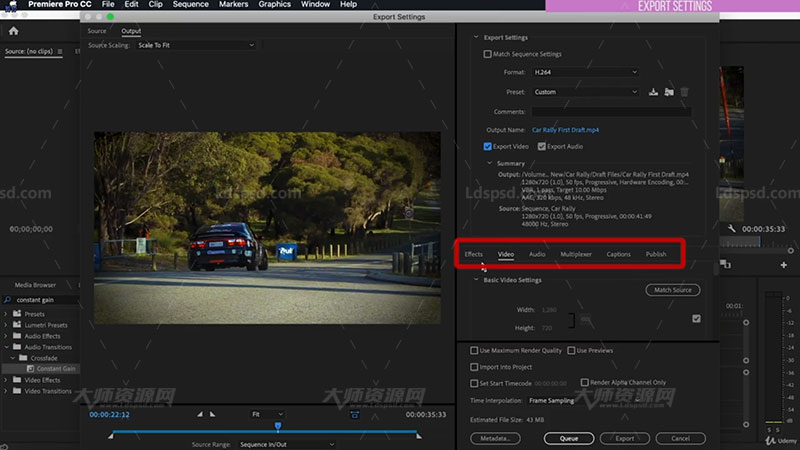
Task: Enable Match Sequence Settings checkbox
Action: 487,54
